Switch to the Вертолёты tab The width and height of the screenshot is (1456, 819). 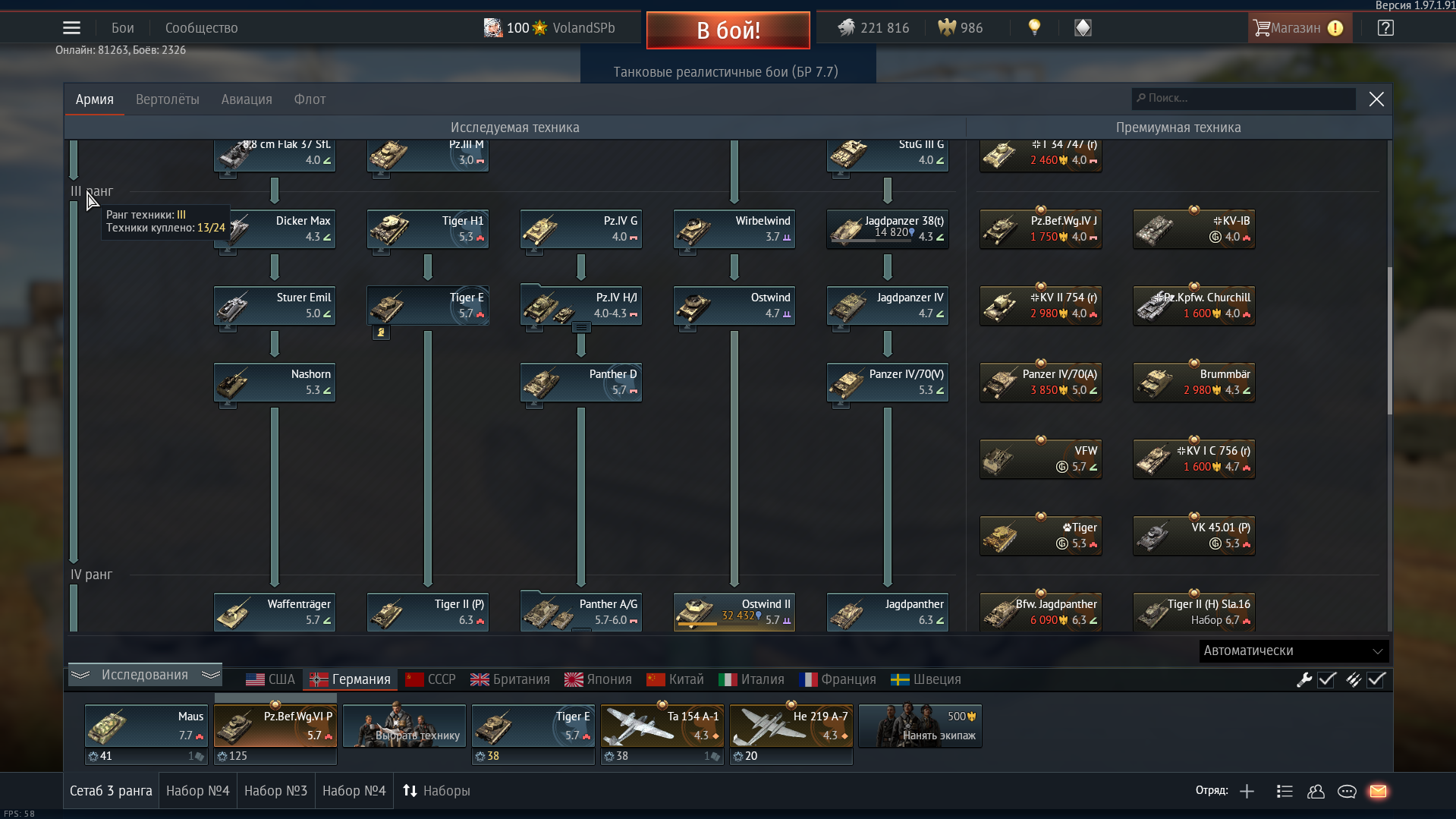168,99
